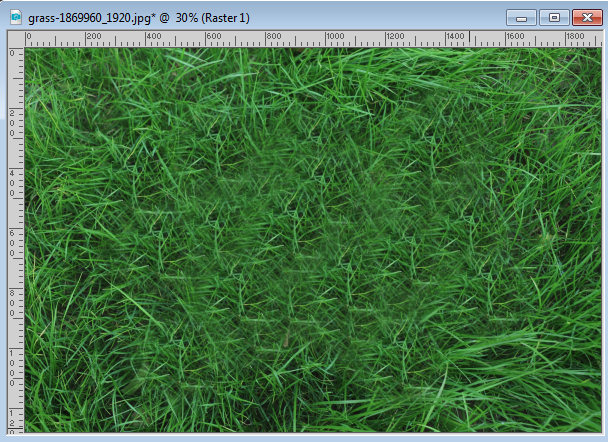Minimize the grass image window
Viewport: 608px width, 442px height.
click(521, 18)
